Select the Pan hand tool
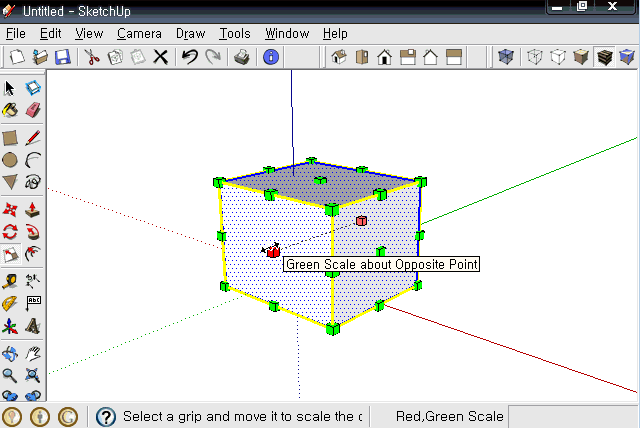Image resolution: width=640 pixels, height=428 pixels. [x=33, y=354]
